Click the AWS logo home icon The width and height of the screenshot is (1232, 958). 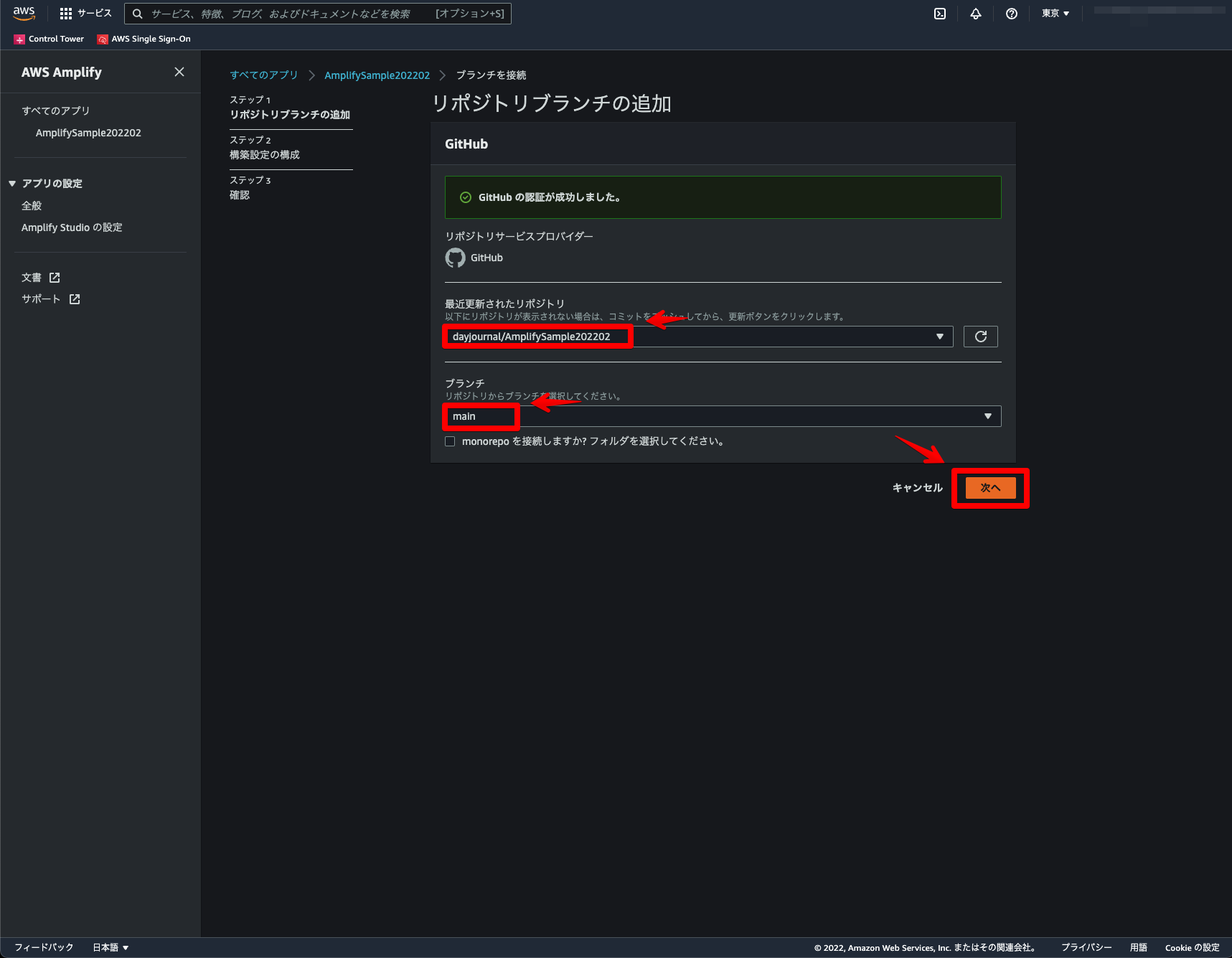click(x=24, y=13)
